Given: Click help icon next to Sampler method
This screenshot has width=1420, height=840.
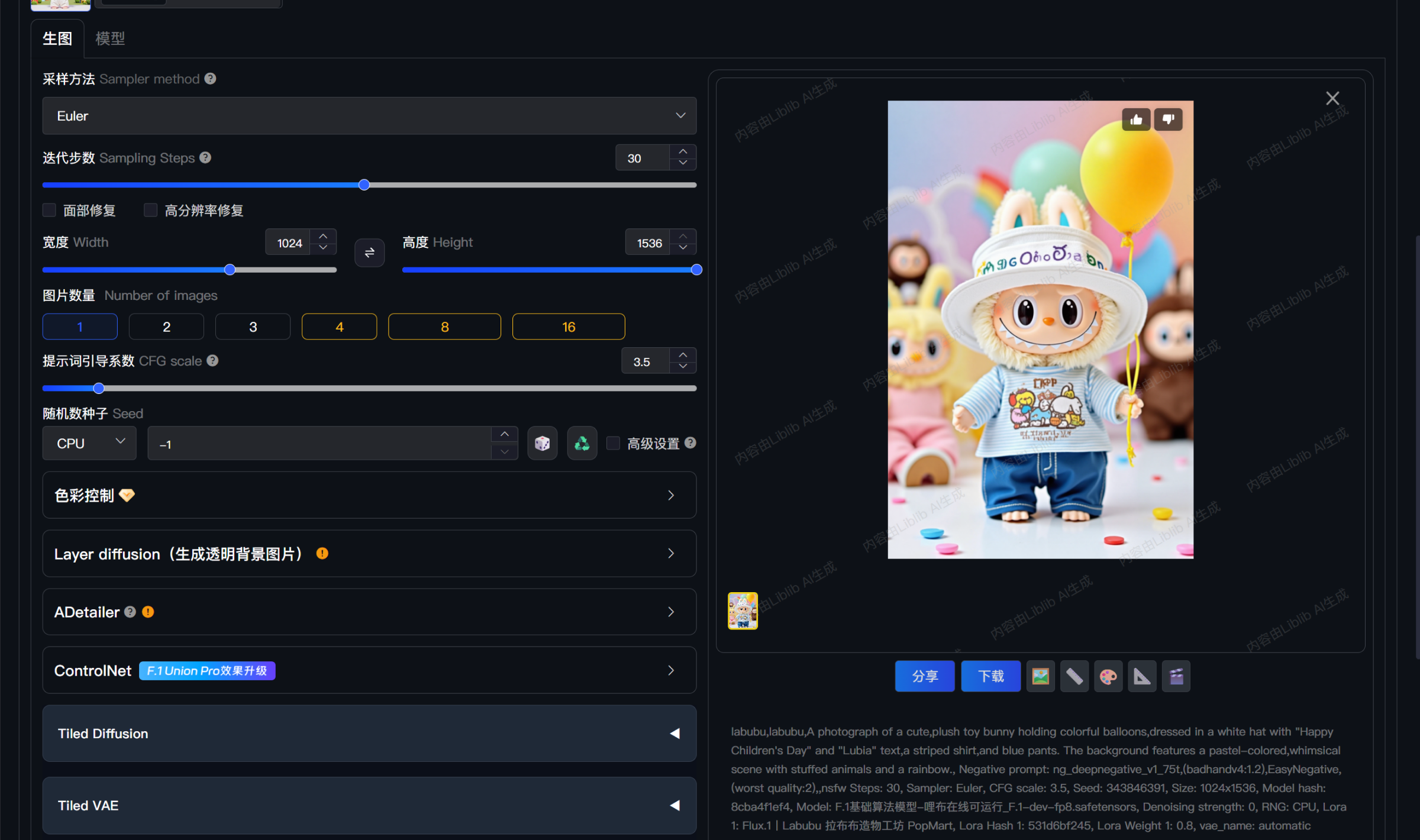Looking at the screenshot, I should (210, 79).
